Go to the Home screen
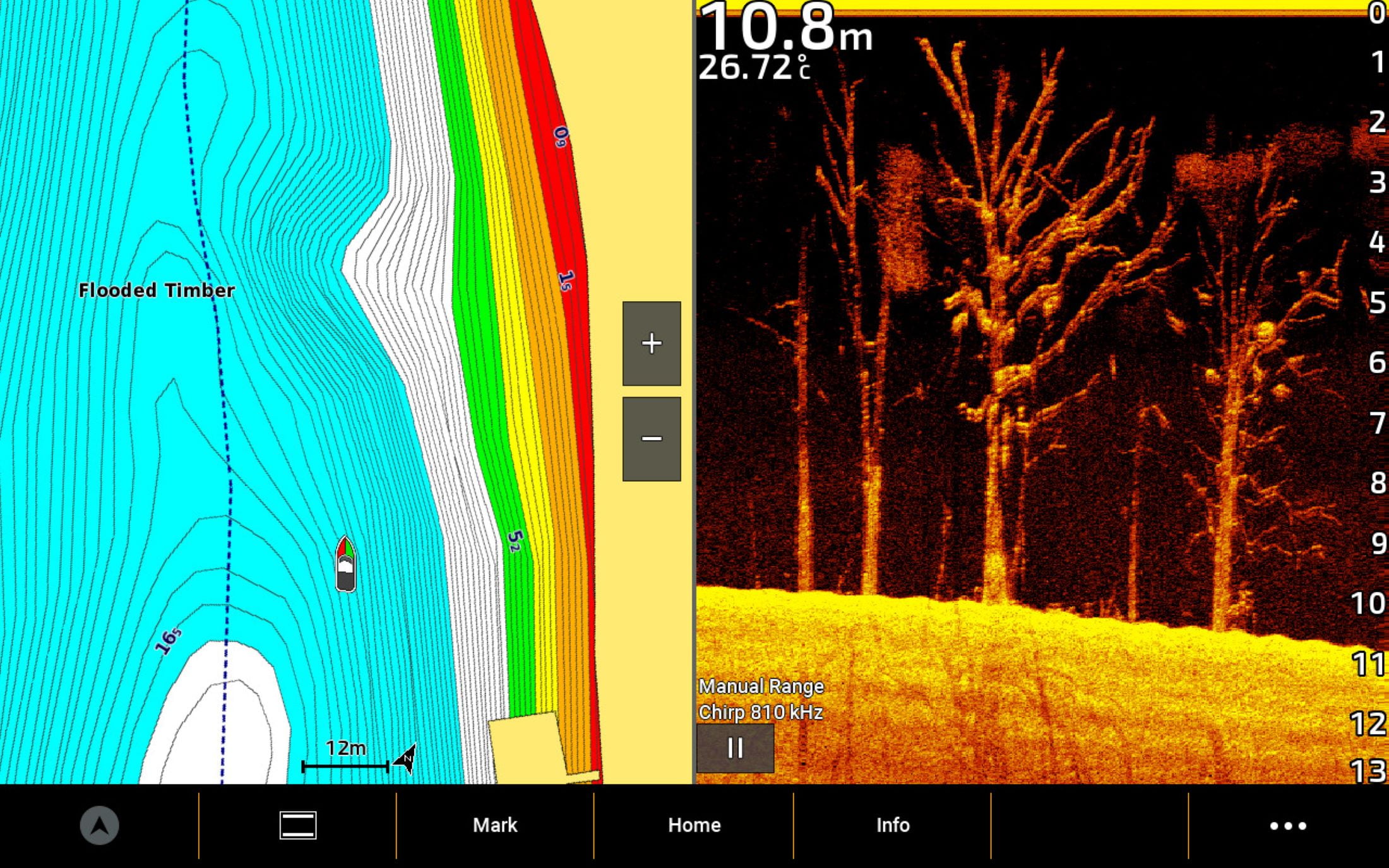Screen dimensions: 1389x868 [x=694, y=825]
